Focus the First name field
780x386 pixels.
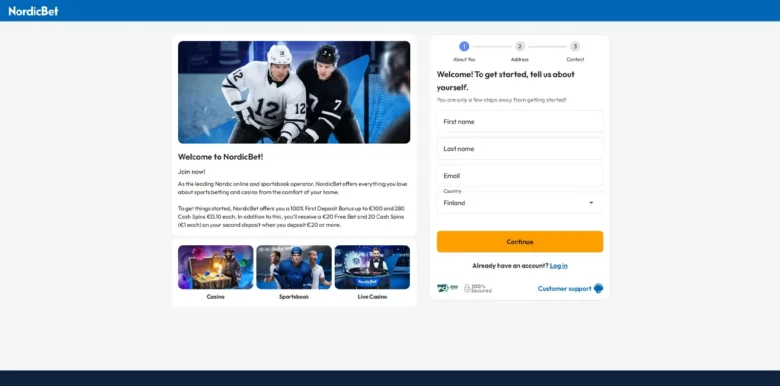click(520, 122)
